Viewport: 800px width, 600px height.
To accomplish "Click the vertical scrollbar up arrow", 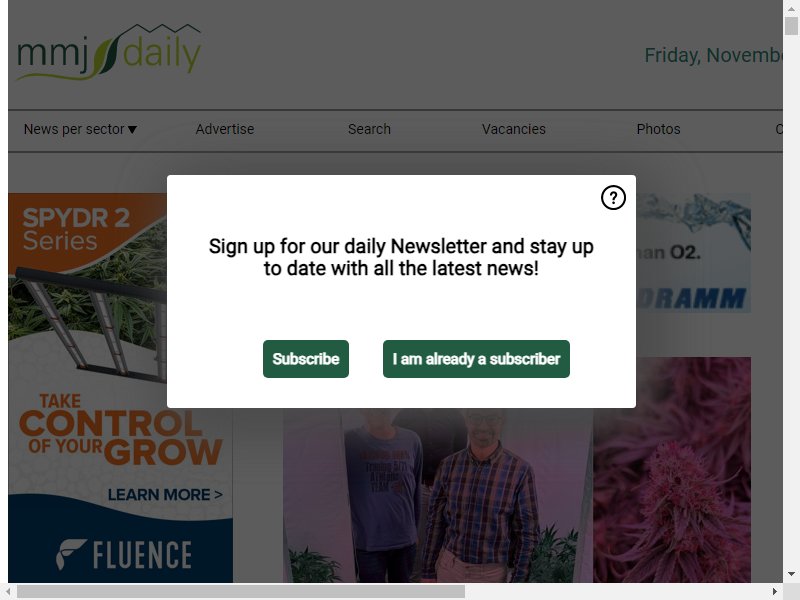I will pos(791,8).
